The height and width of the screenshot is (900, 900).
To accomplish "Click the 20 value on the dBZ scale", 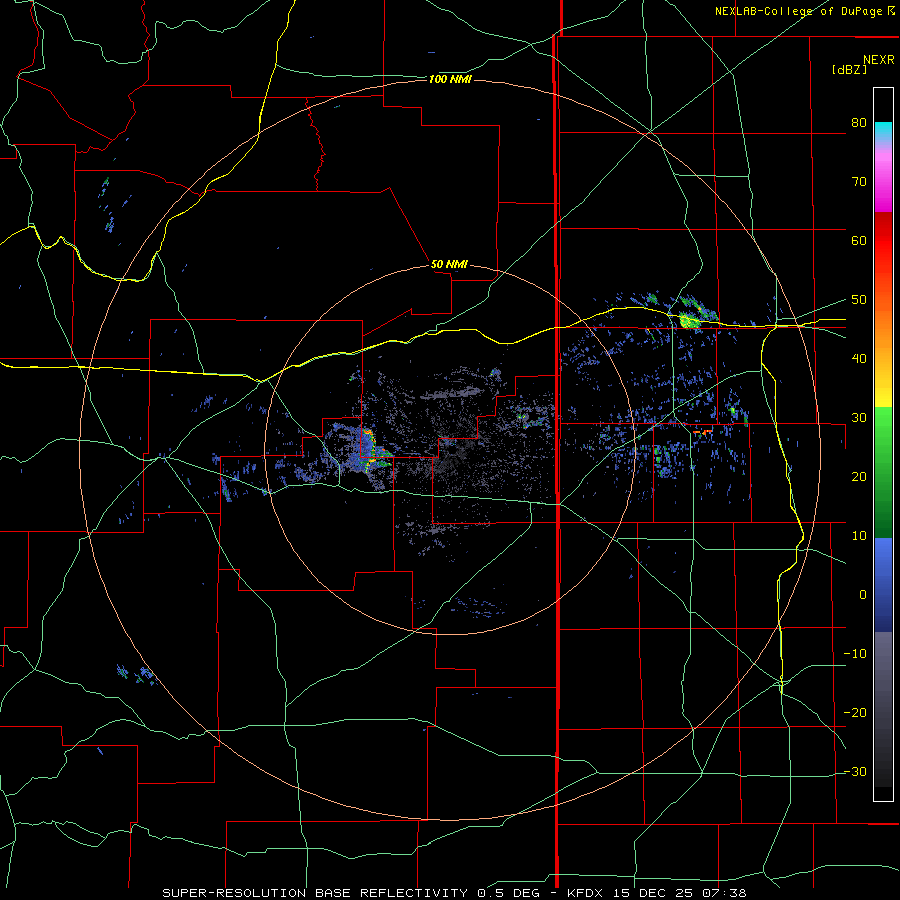I will 859,477.
